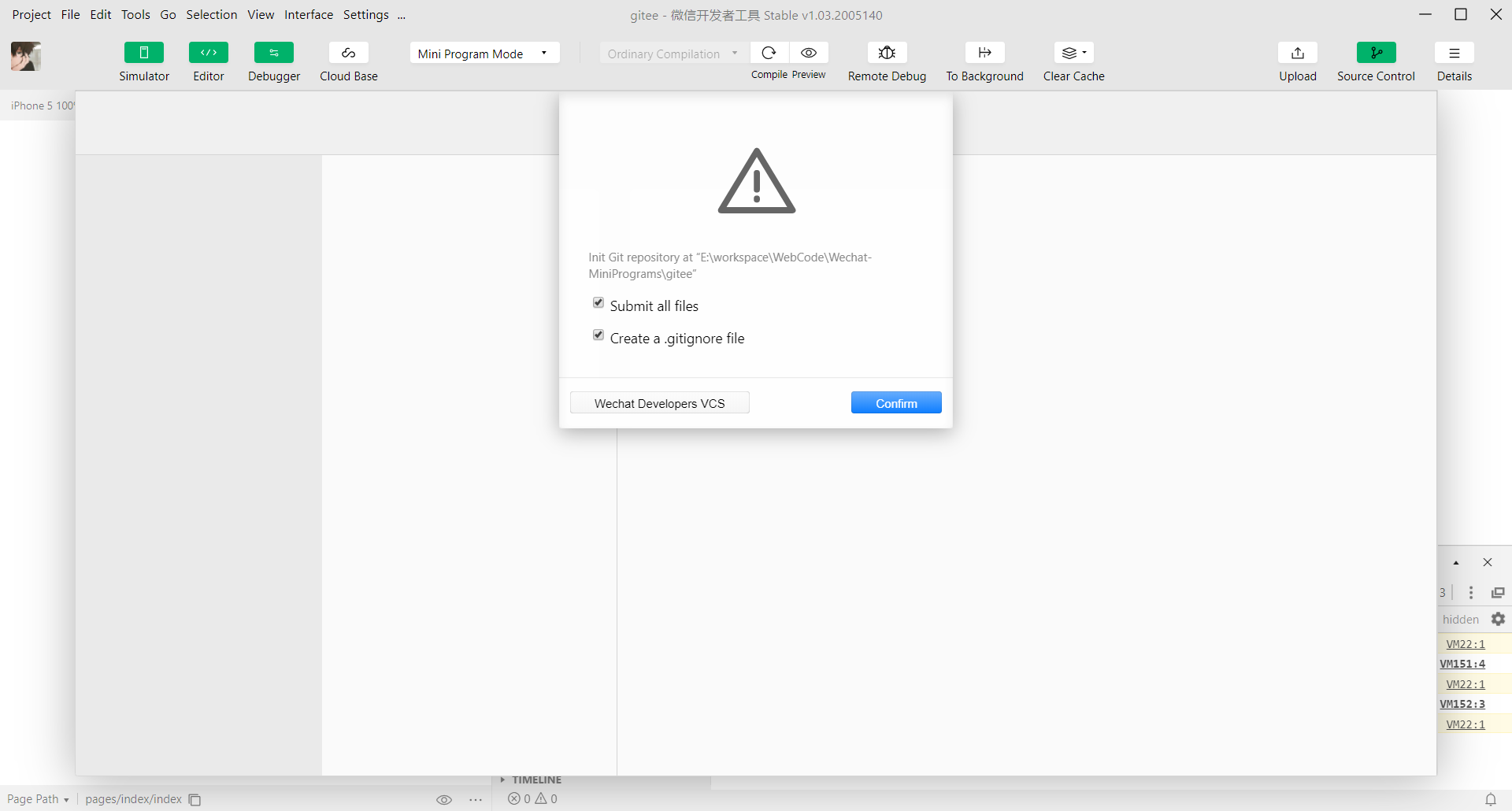Toggle the Debugger panel button
The height and width of the screenshot is (811, 1512).
274,53
